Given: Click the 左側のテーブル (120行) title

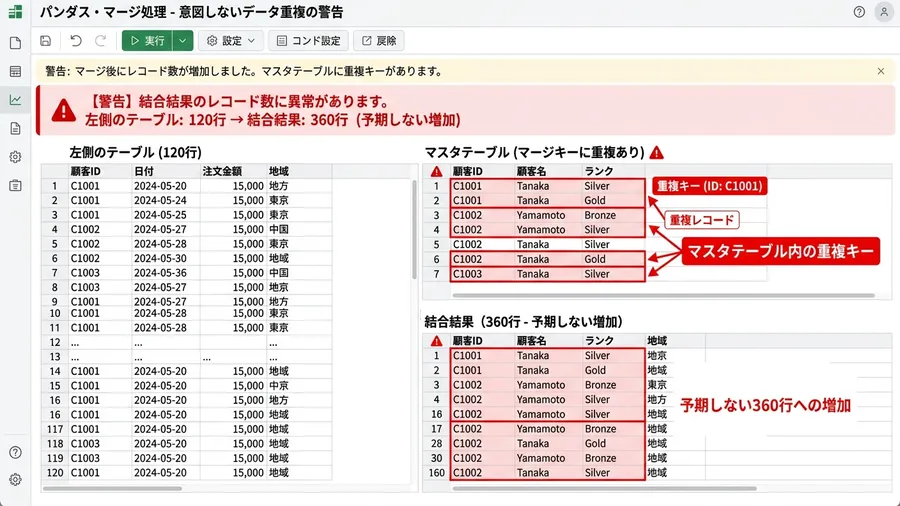Looking at the screenshot, I should [x=135, y=153].
